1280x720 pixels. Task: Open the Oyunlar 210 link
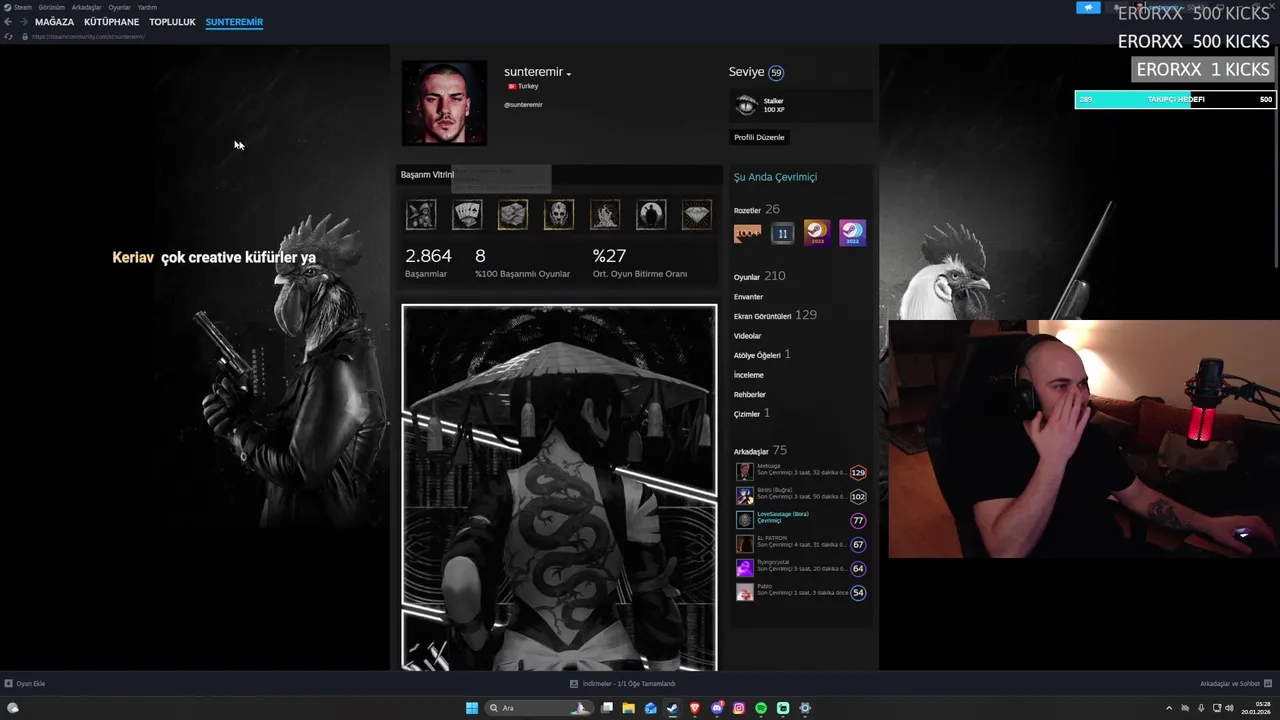[760, 276]
